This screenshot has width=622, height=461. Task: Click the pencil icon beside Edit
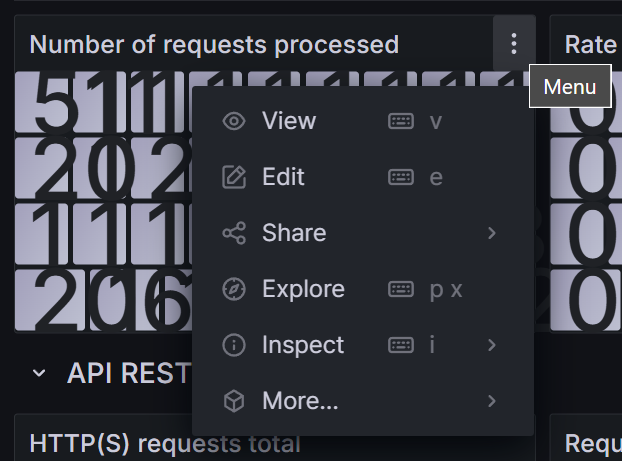234,177
